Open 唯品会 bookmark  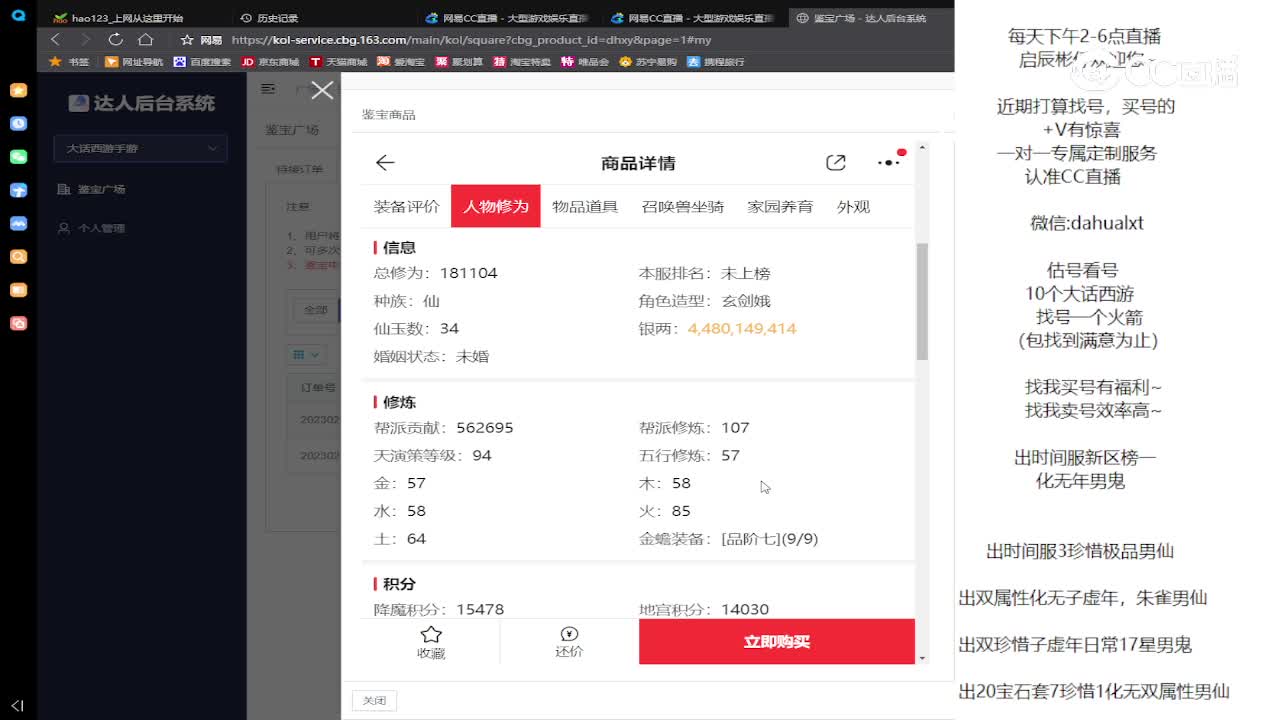pyautogui.click(x=585, y=62)
